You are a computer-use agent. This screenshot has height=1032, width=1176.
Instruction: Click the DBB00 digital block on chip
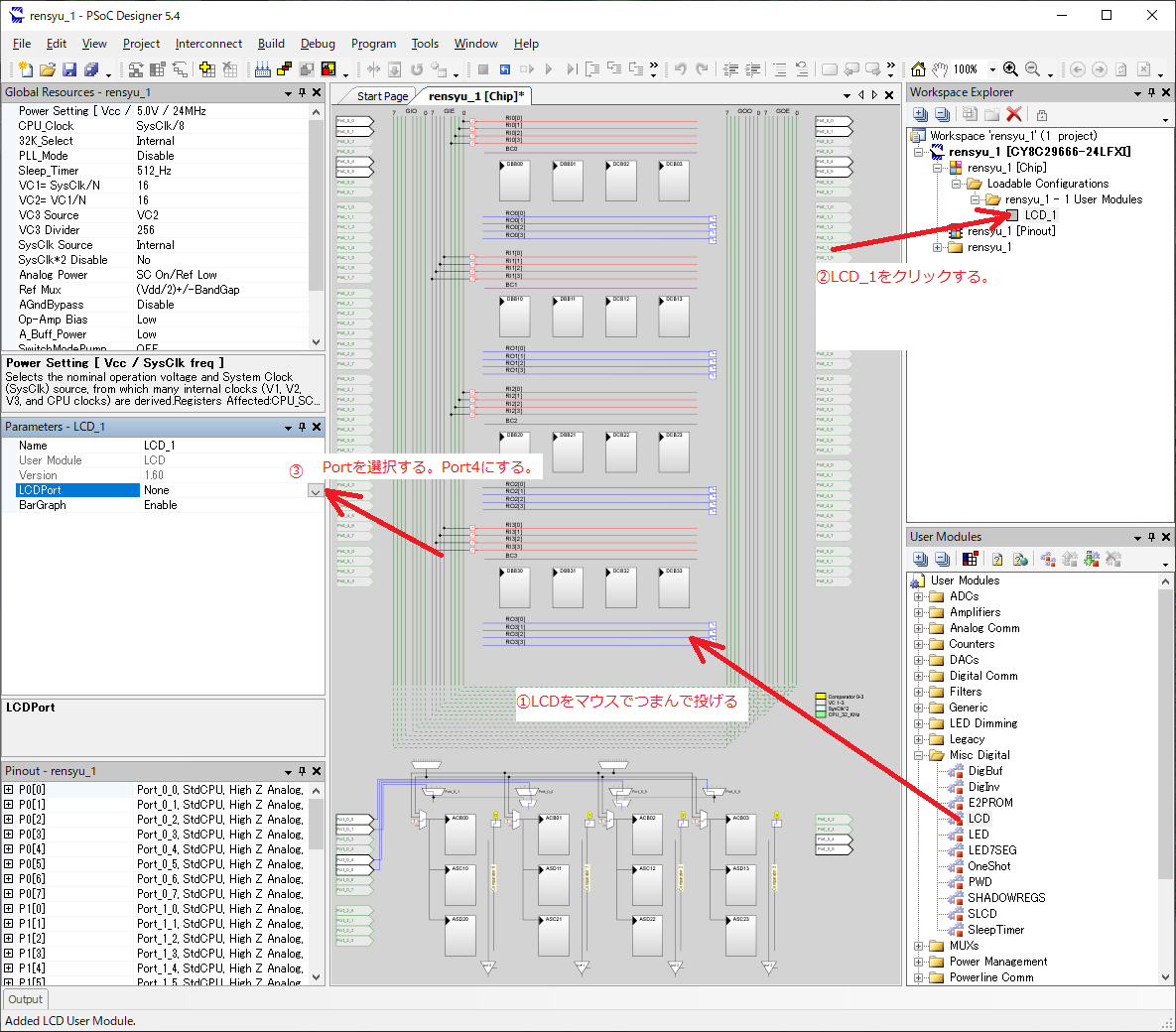coord(514,180)
